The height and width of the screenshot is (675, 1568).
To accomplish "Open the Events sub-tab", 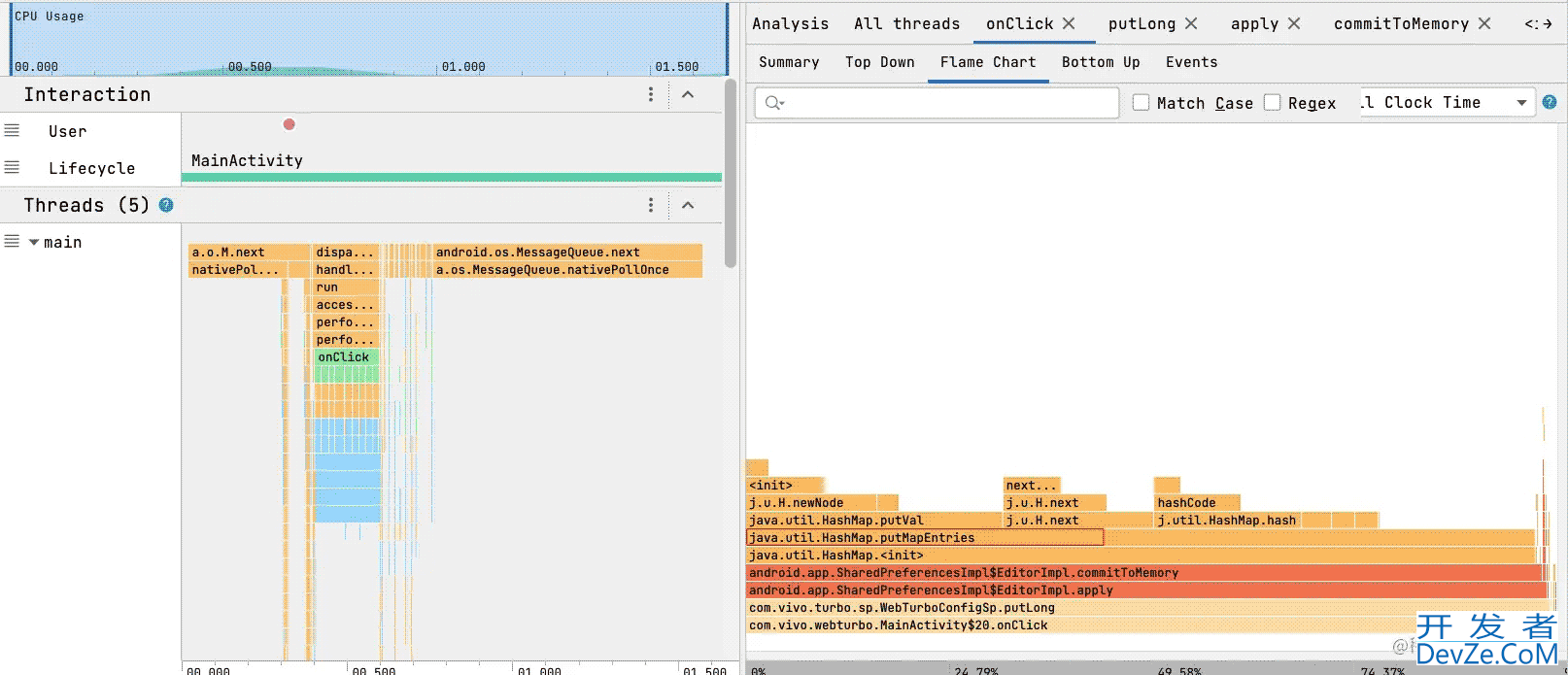I will [1191, 62].
